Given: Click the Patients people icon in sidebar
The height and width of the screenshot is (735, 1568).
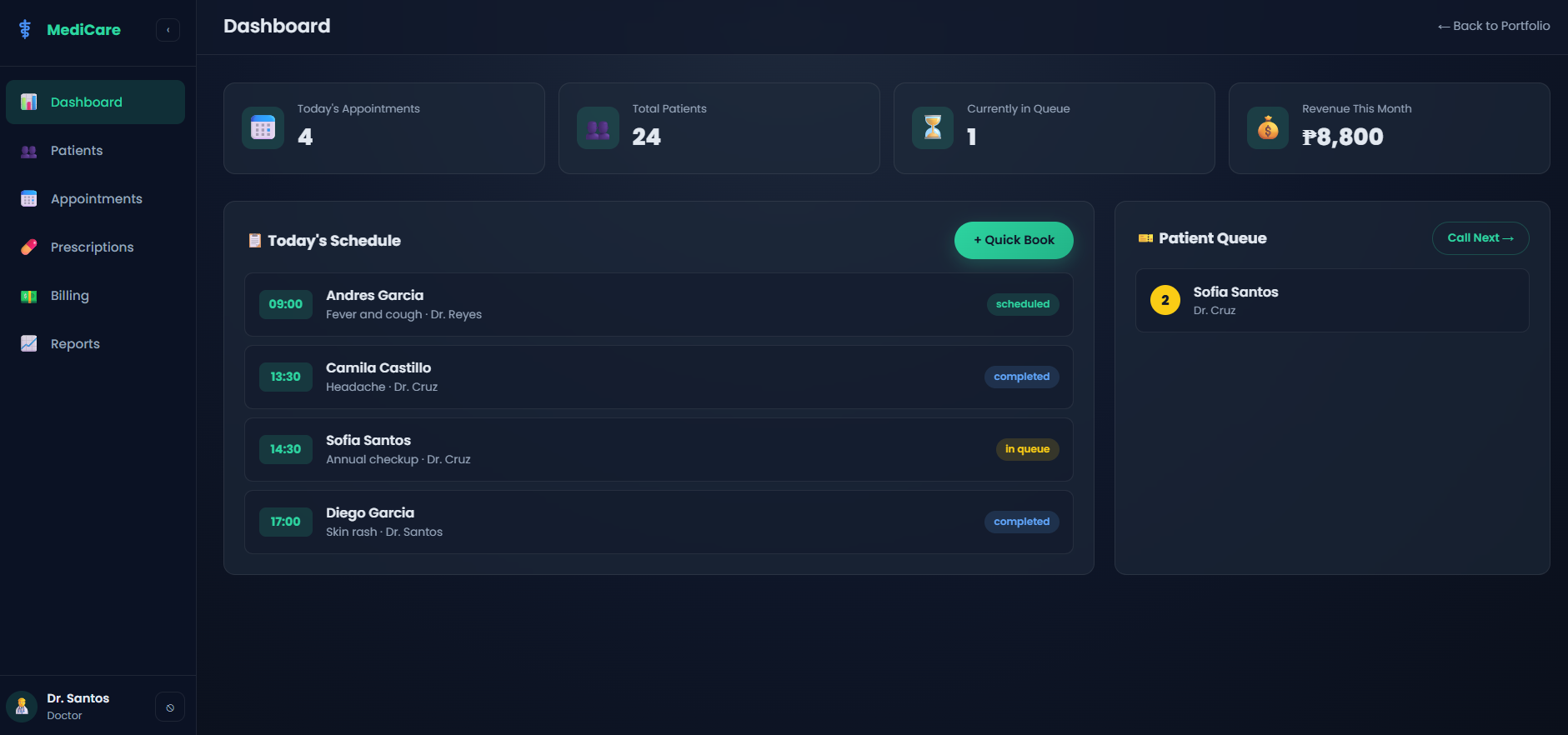Looking at the screenshot, I should point(29,151).
